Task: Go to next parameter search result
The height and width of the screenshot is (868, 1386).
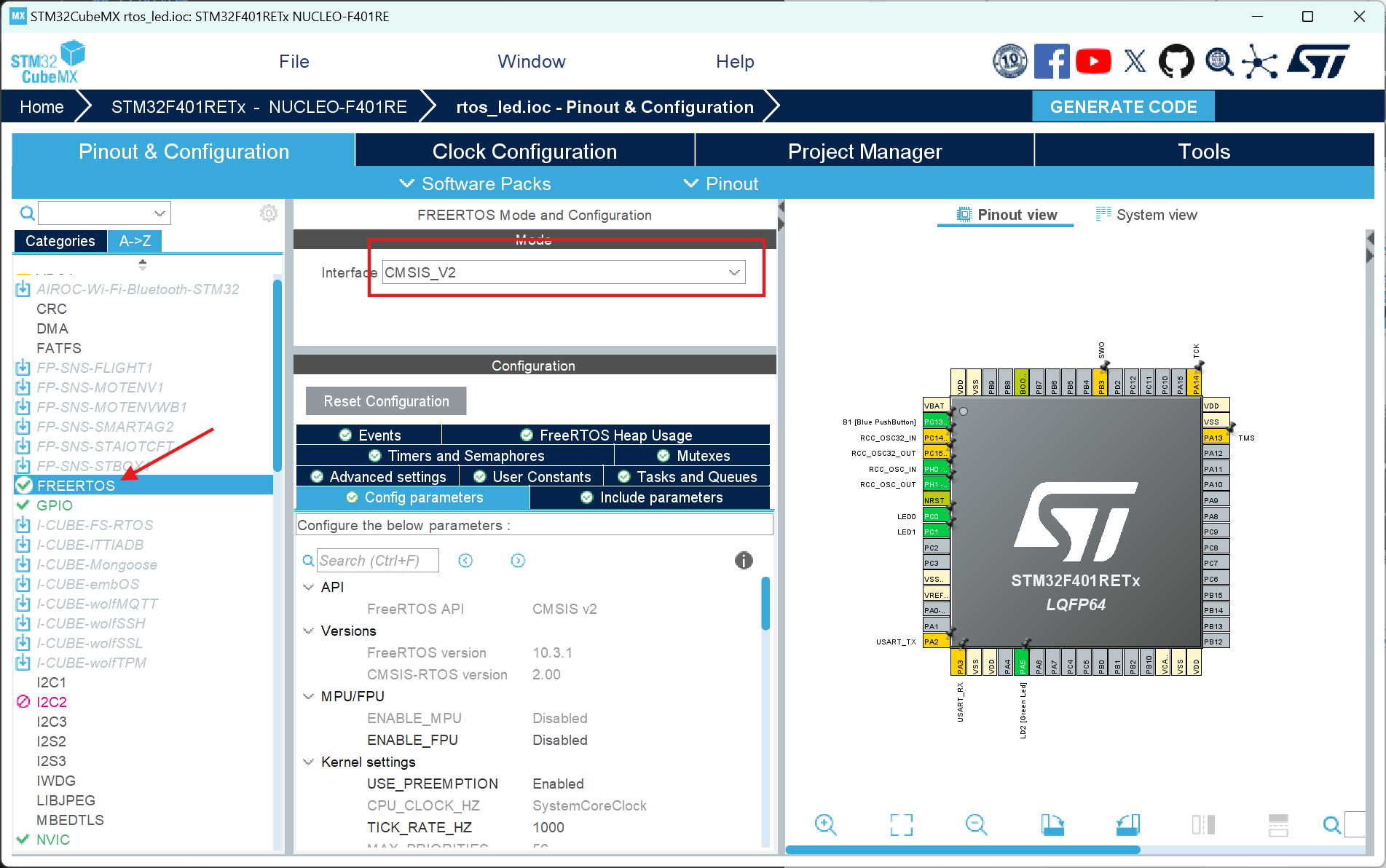Action: point(518,560)
